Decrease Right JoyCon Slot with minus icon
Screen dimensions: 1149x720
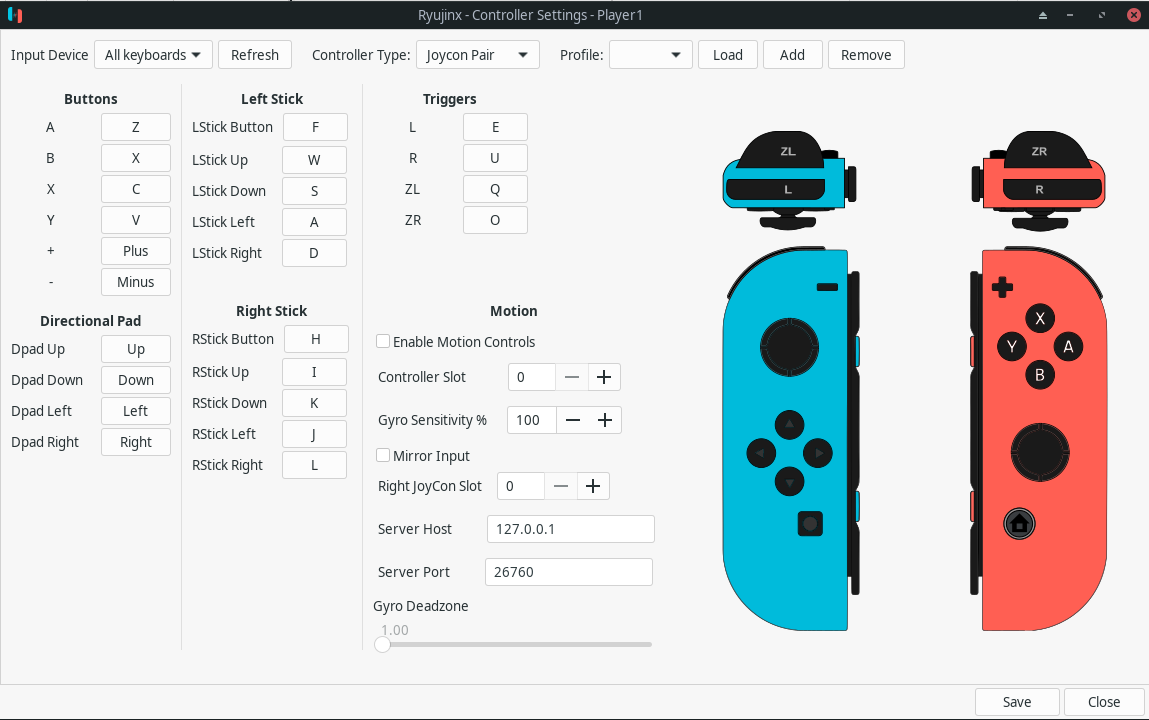561,486
